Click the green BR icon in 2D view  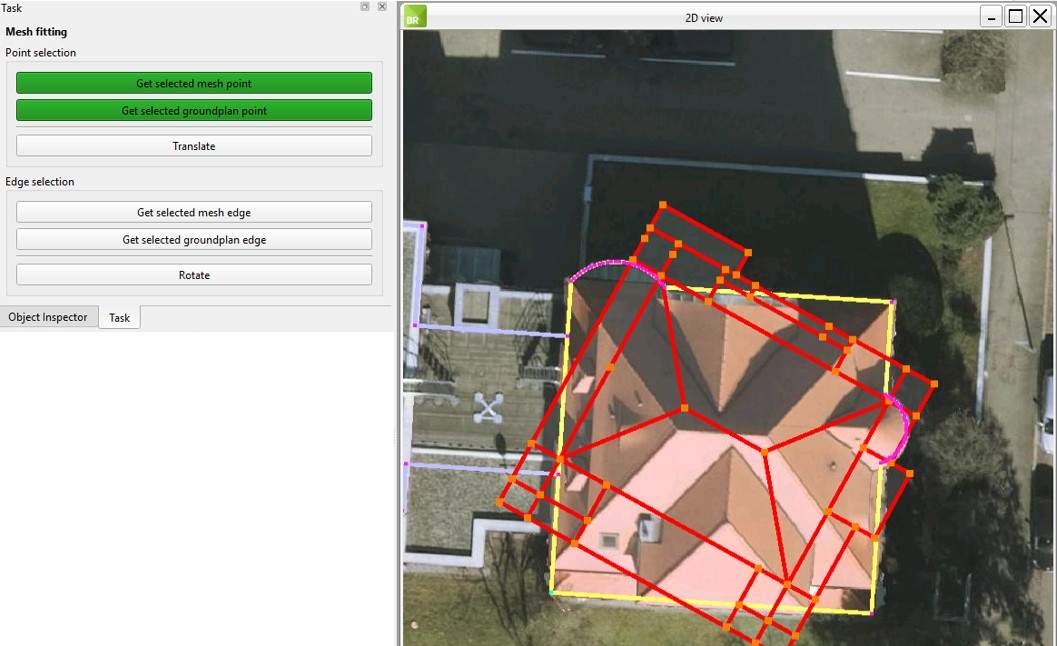[415, 17]
